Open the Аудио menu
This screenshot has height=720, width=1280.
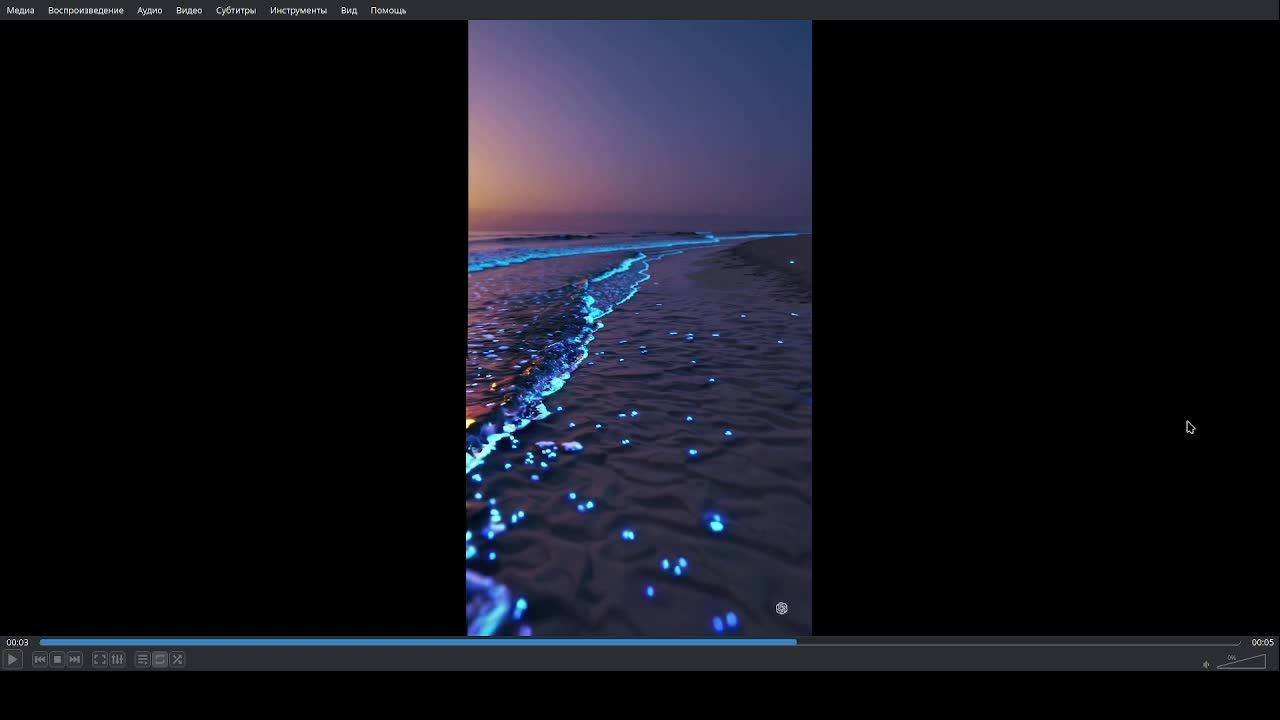(x=150, y=10)
